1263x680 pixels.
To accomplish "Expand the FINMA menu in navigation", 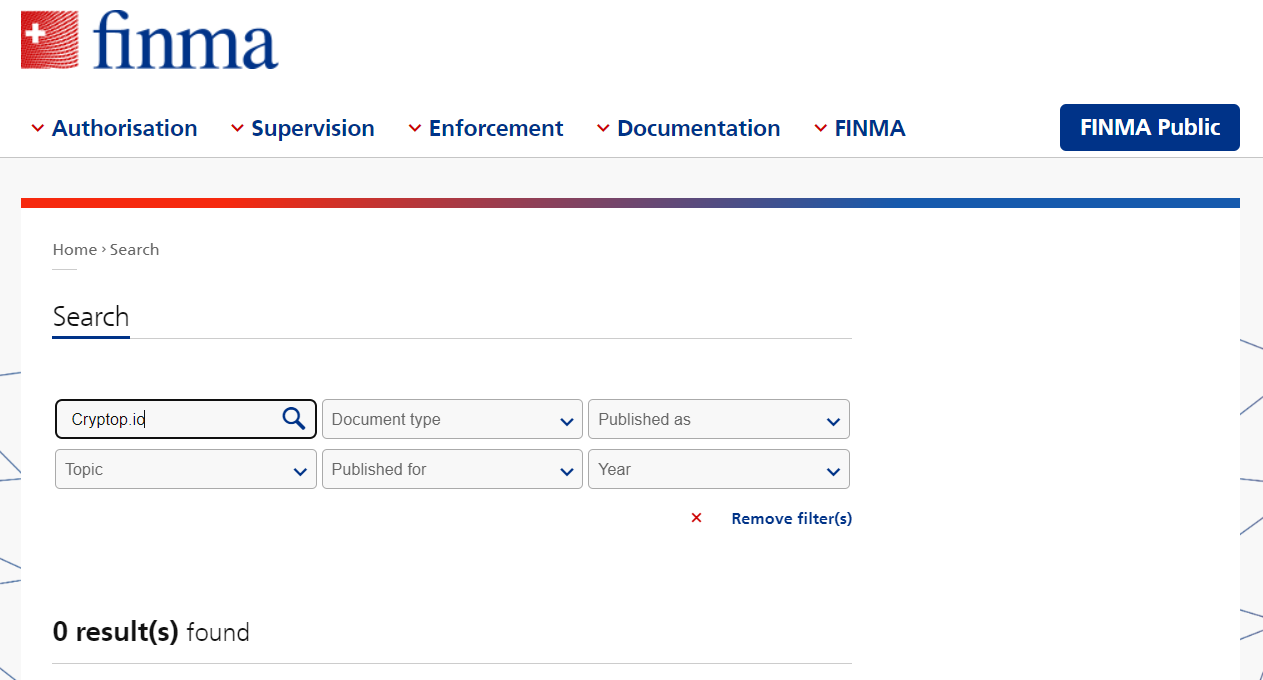I will click(869, 128).
